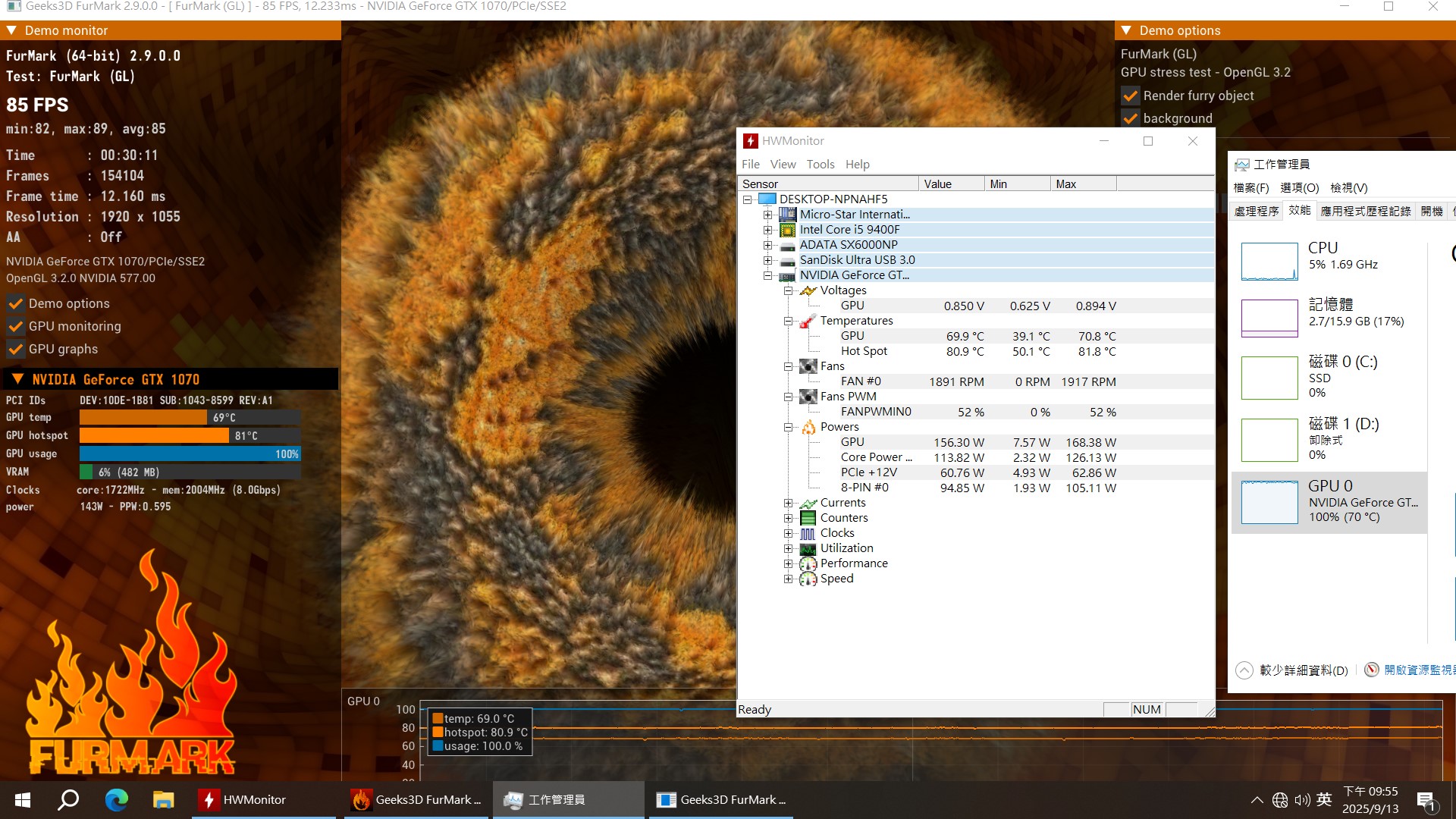Screen dimensions: 1456x819
Task: Open the Windows Start menu
Action: point(23,800)
